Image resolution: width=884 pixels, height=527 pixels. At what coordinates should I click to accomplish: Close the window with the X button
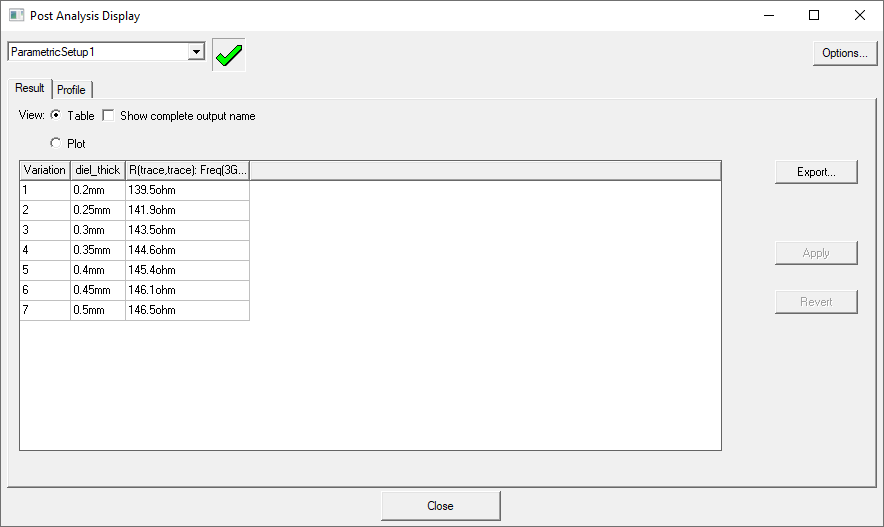point(859,15)
